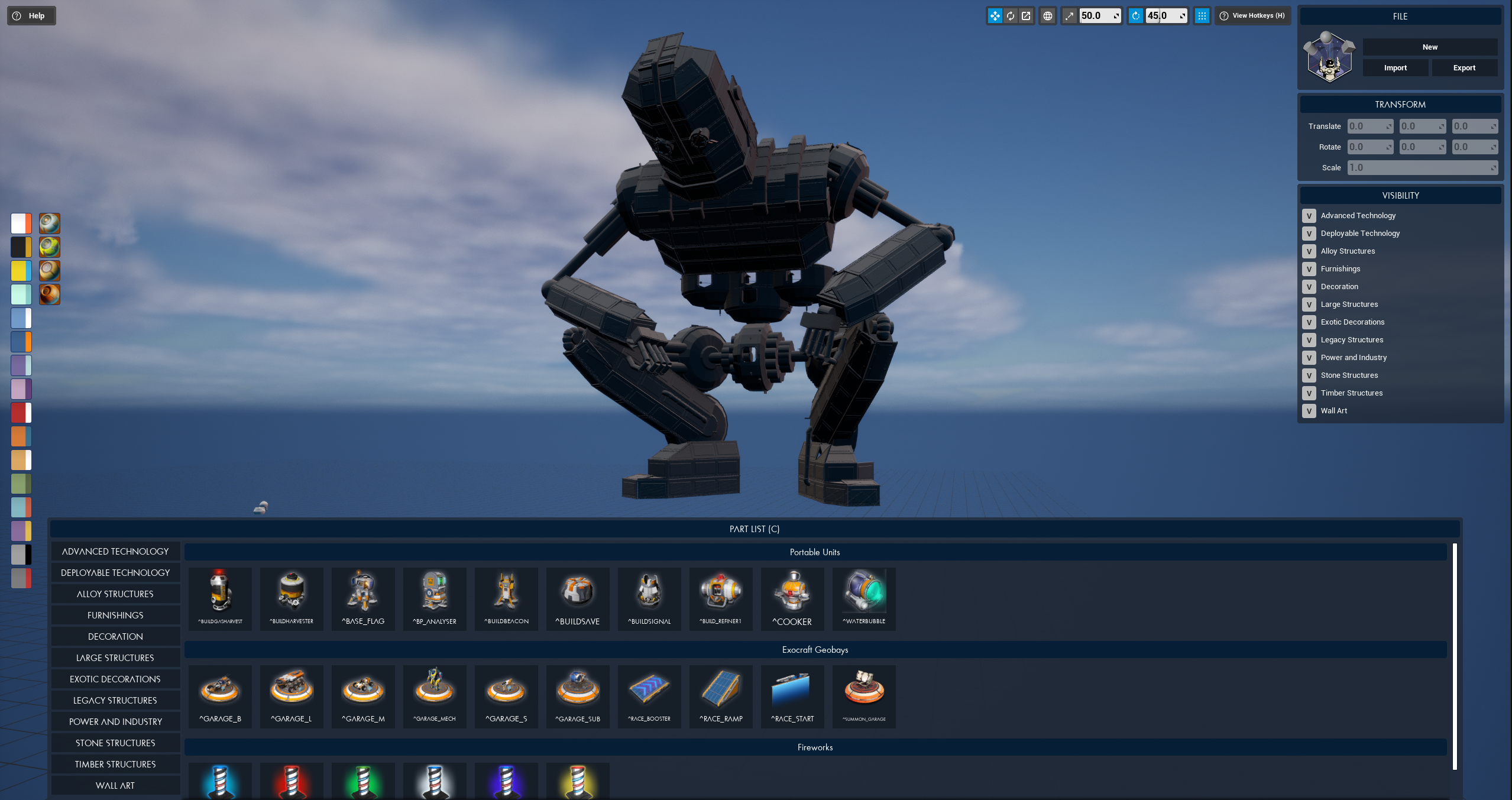Toggle the rotation snap icon
This screenshot has width=1512, height=800.
tap(1135, 16)
